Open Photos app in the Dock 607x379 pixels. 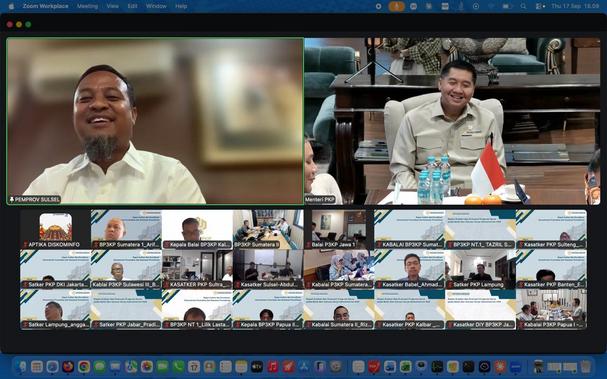147,366
